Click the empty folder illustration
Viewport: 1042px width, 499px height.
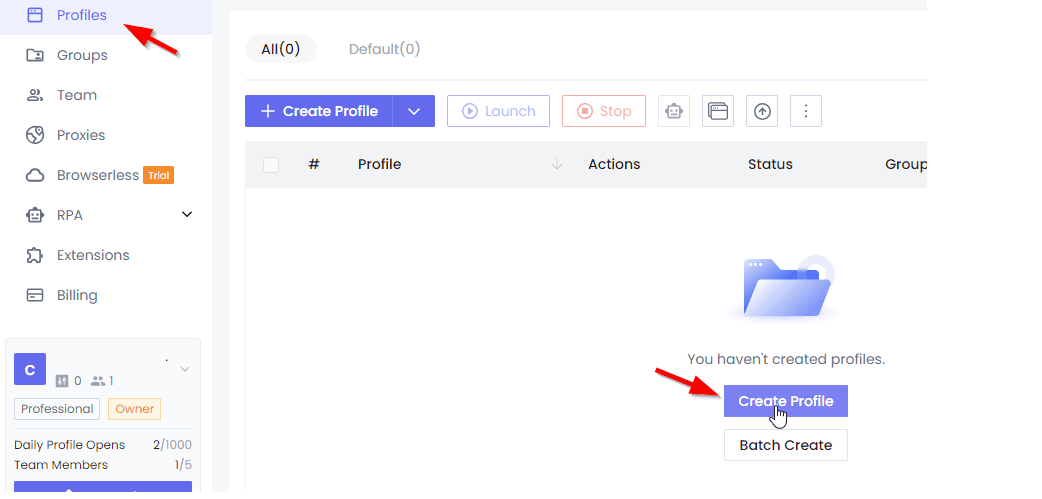[x=786, y=287]
